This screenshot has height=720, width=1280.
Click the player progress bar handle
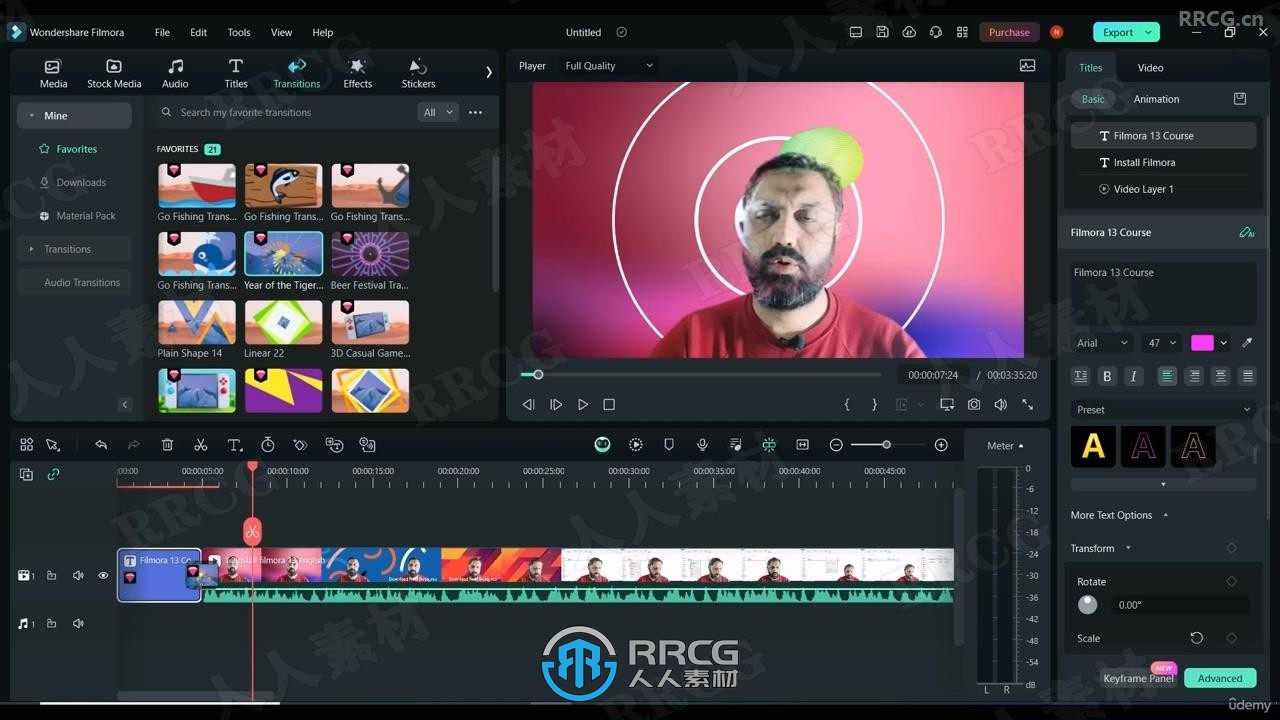538,375
